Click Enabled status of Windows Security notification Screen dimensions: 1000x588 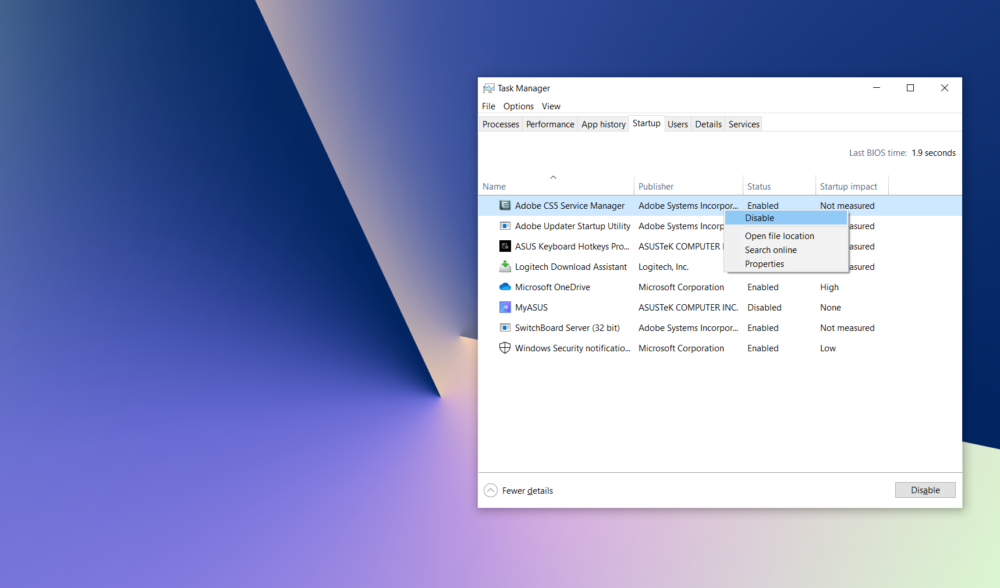[x=763, y=348]
